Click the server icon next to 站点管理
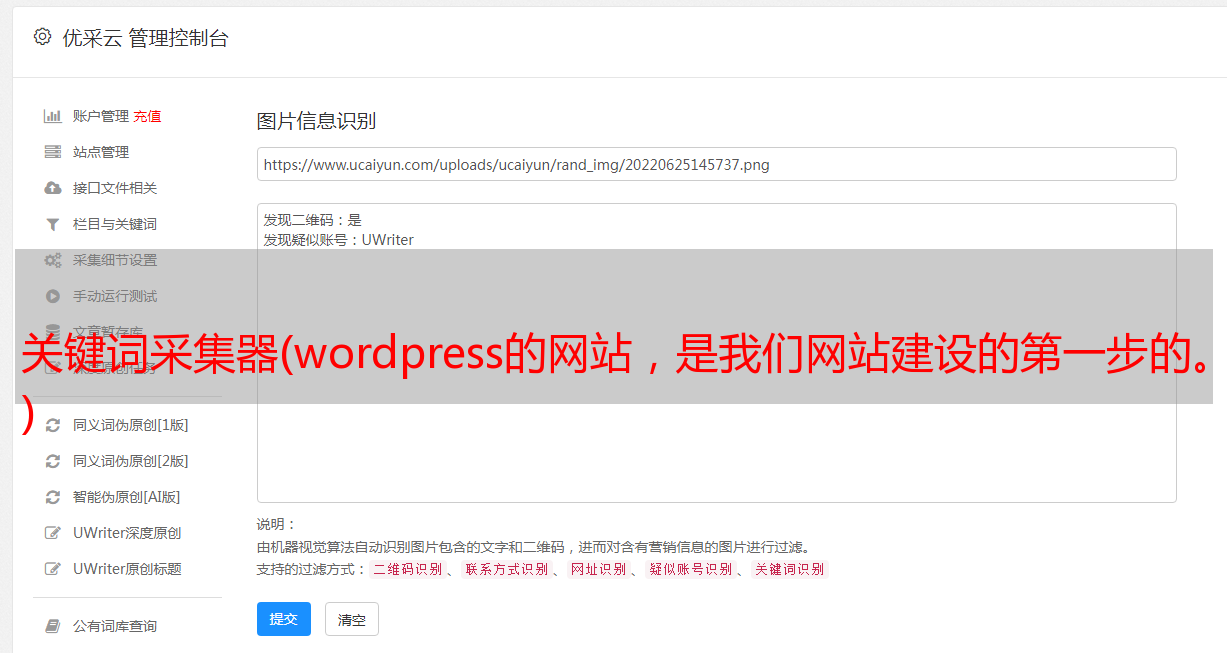This screenshot has width=1227, height=653. [53, 152]
